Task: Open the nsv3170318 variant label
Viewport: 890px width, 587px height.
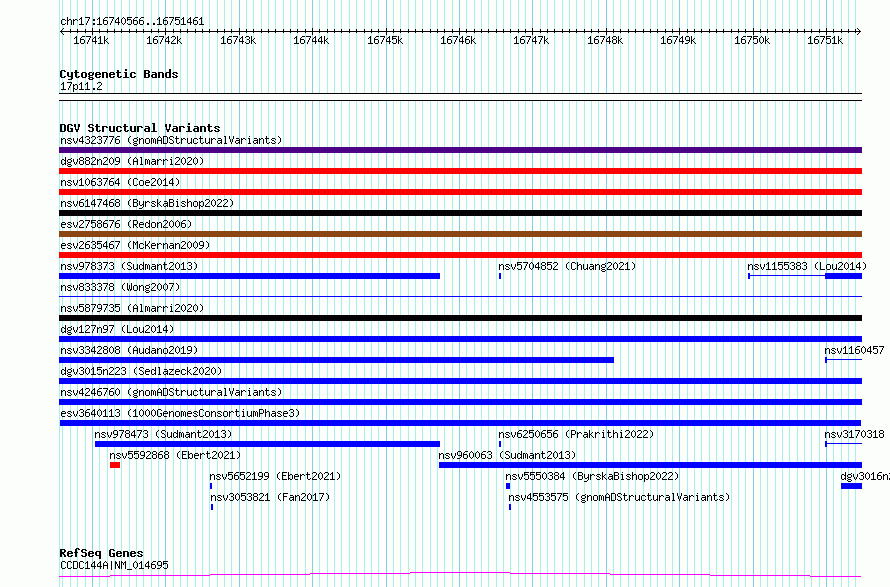Action: pos(854,434)
